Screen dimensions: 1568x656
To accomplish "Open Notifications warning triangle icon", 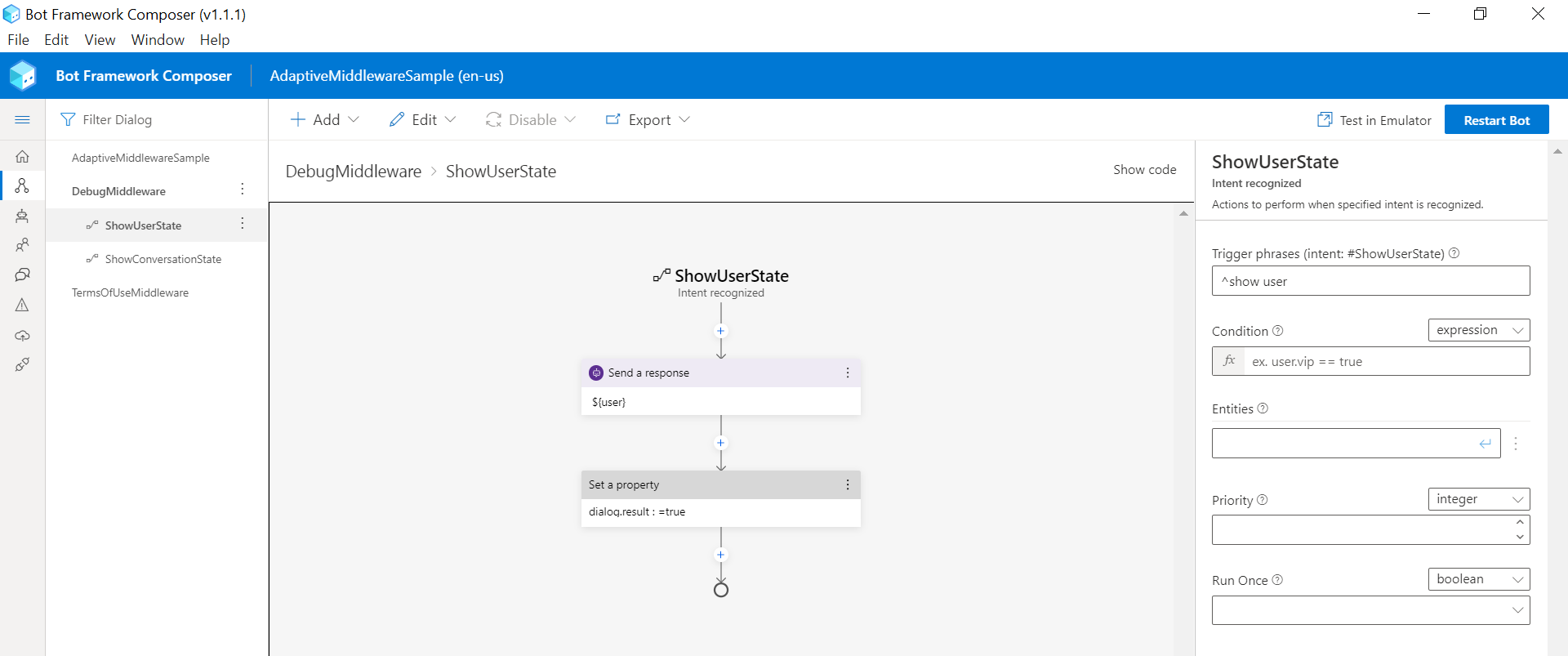I will click(22, 305).
